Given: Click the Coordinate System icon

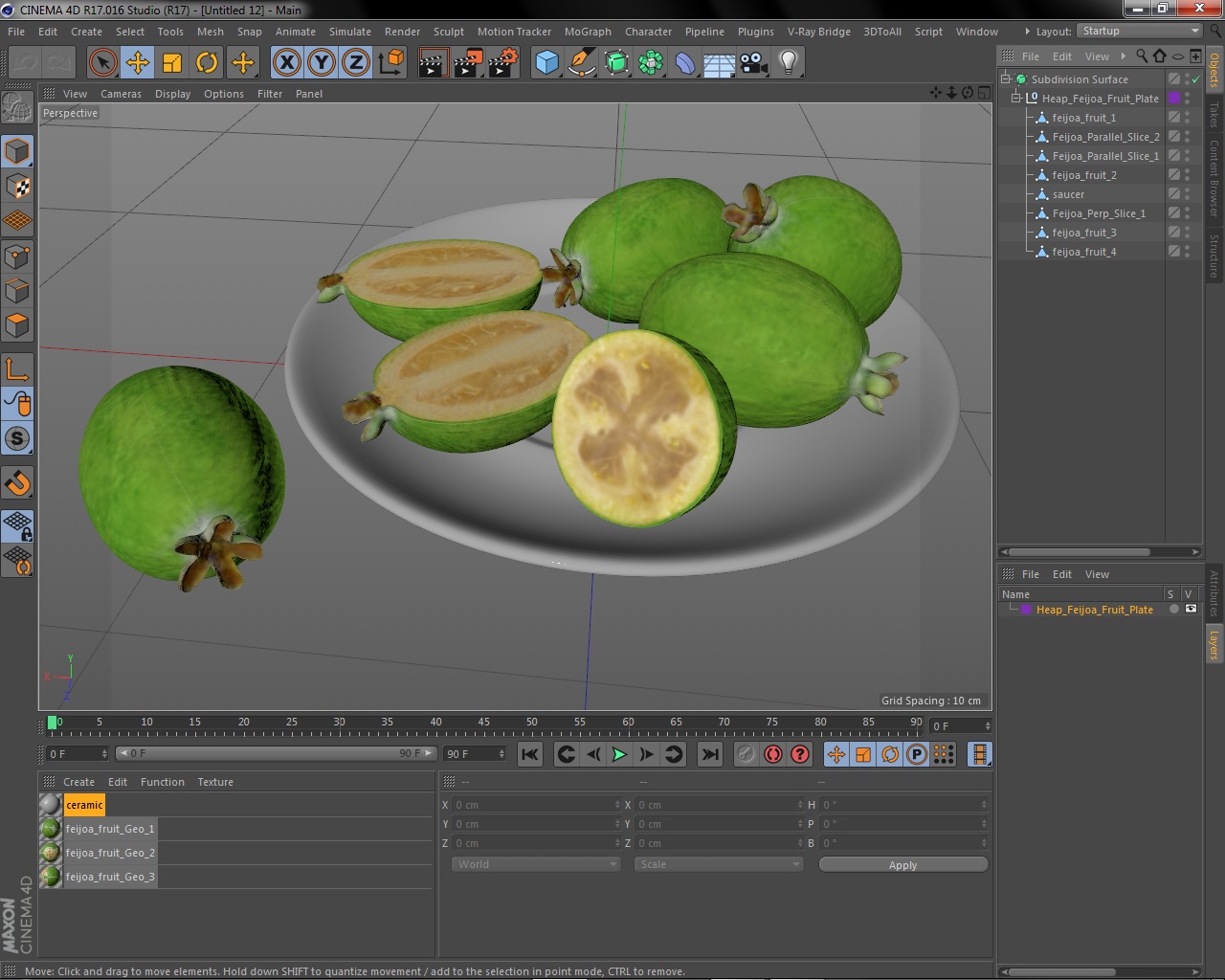Looking at the screenshot, I should tap(391, 63).
